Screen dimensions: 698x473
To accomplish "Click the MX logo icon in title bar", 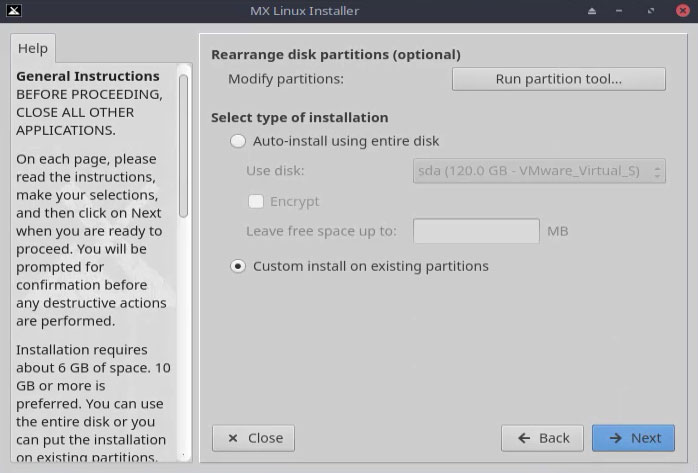I will [x=14, y=11].
